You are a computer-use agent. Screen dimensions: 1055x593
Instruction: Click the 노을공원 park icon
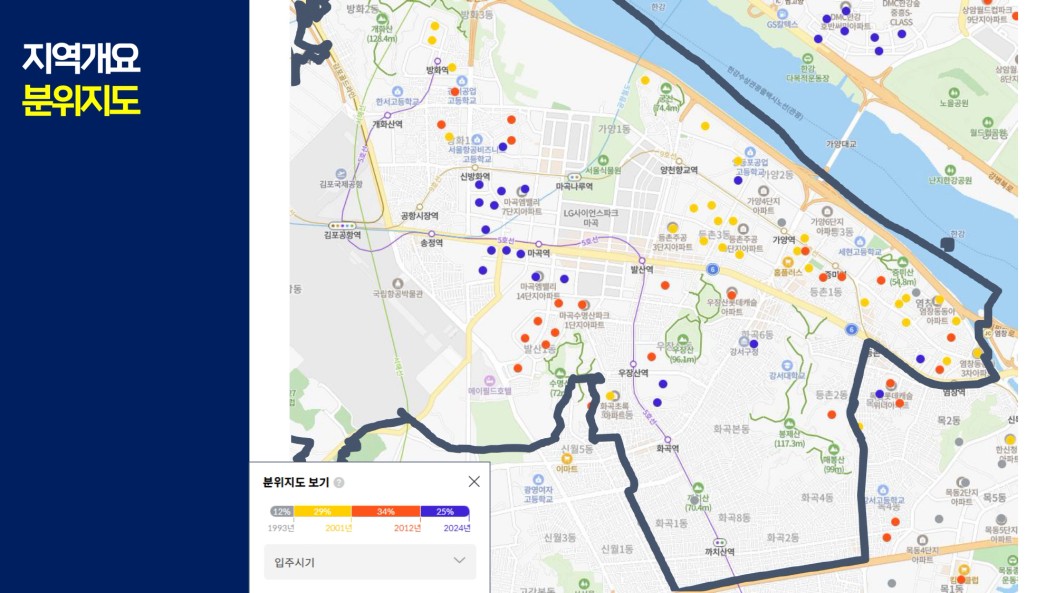[953, 93]
